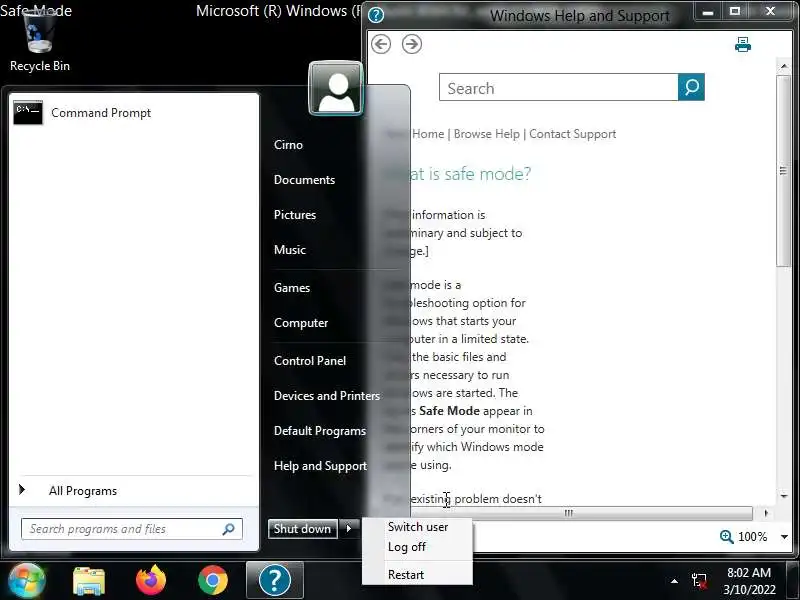The width and height of the screenshot is (800, 600).
Task: Open Documents from Start menu
Action: [x=304, y=180]
